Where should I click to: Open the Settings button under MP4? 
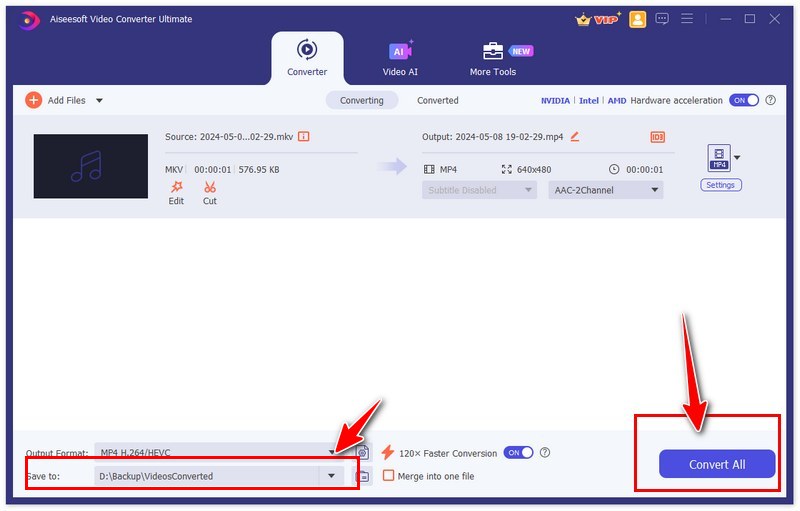coord(720,185)
